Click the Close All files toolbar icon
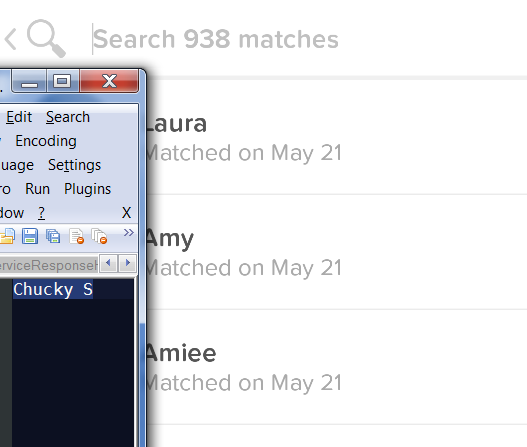Screen dimensions: 527x447 coord(99,236)
